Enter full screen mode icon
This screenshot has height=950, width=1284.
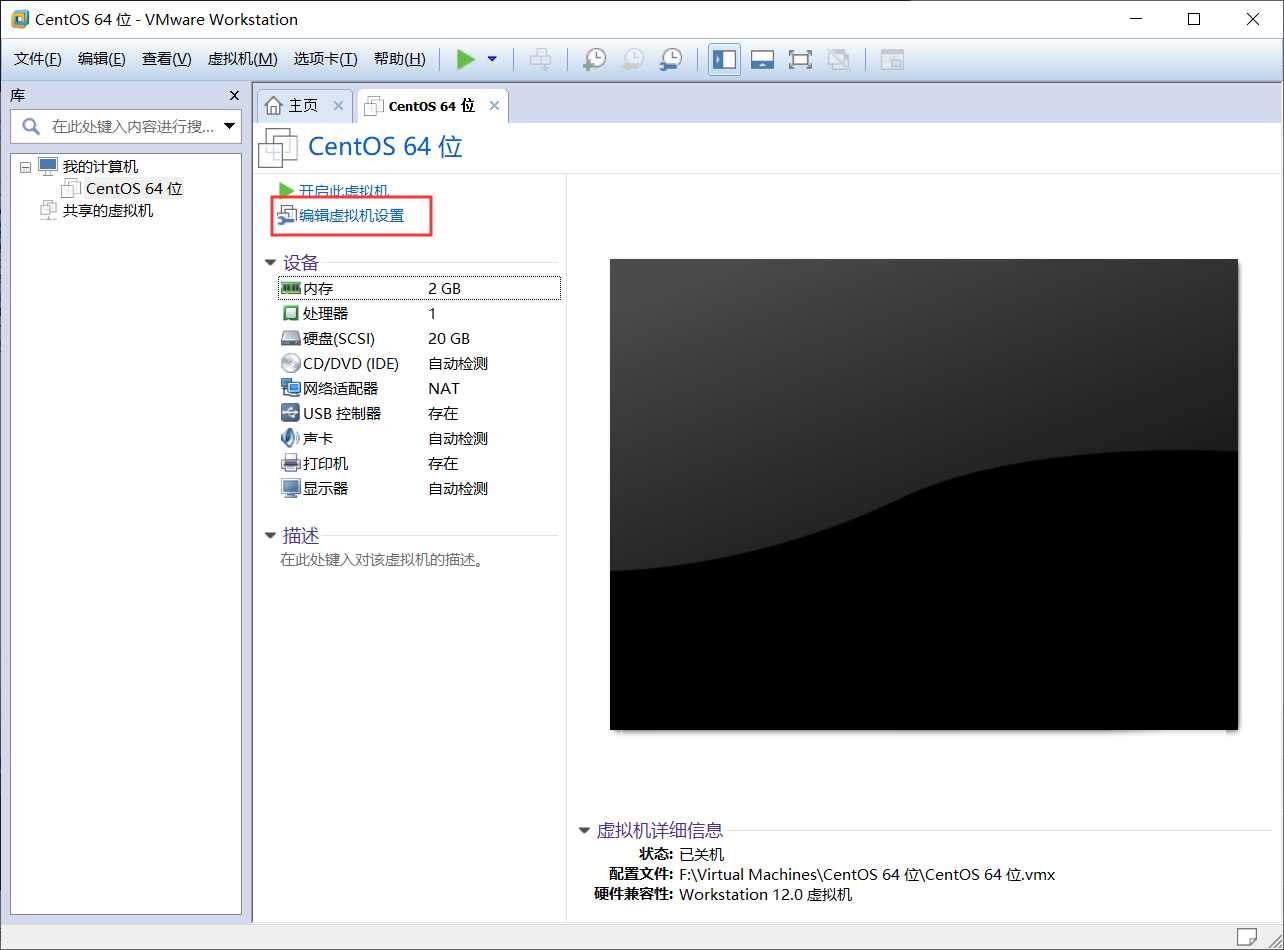click(800, 59)
